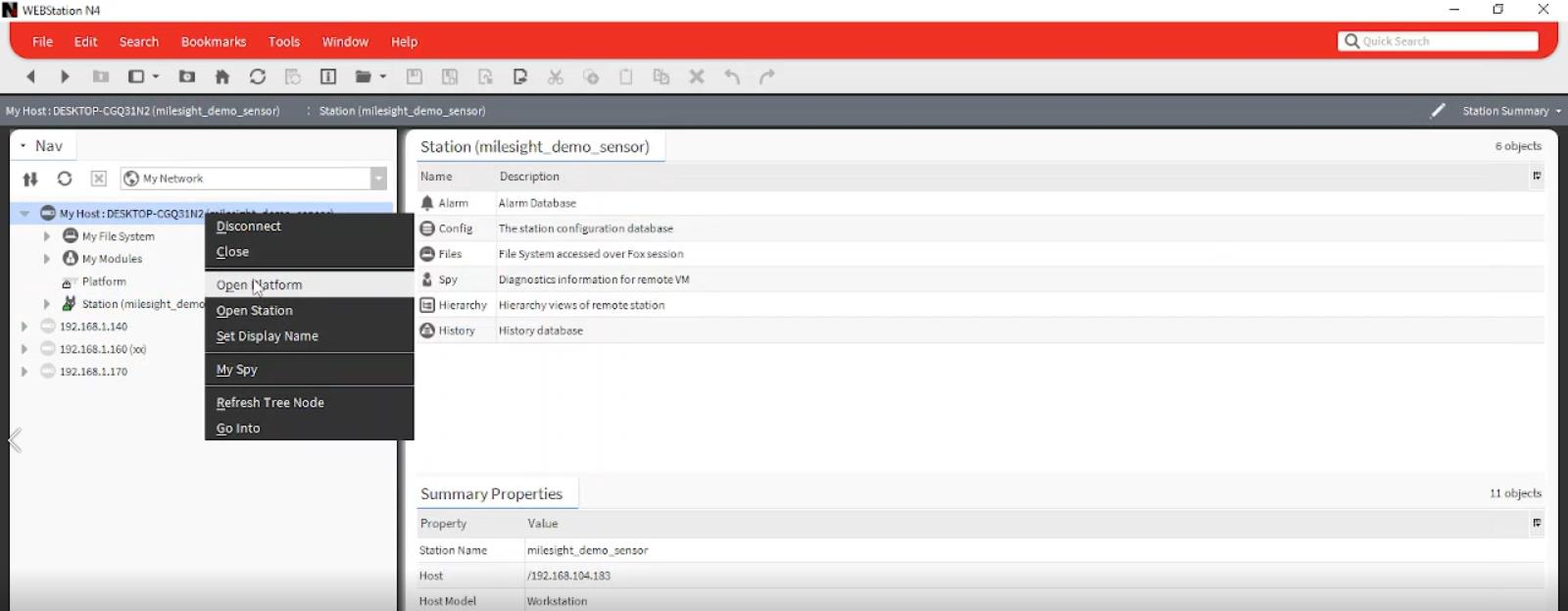Go to Home via house icon
The width and height of the screenshot is (1568, 611).
click(222, 76)
